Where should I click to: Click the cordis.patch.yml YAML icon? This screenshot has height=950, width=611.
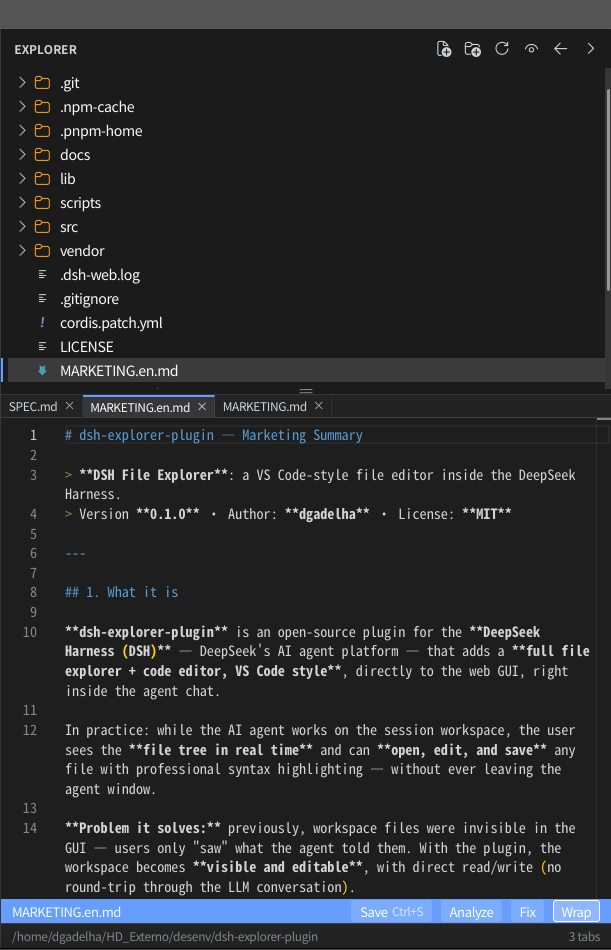click(x=42, y=322)
